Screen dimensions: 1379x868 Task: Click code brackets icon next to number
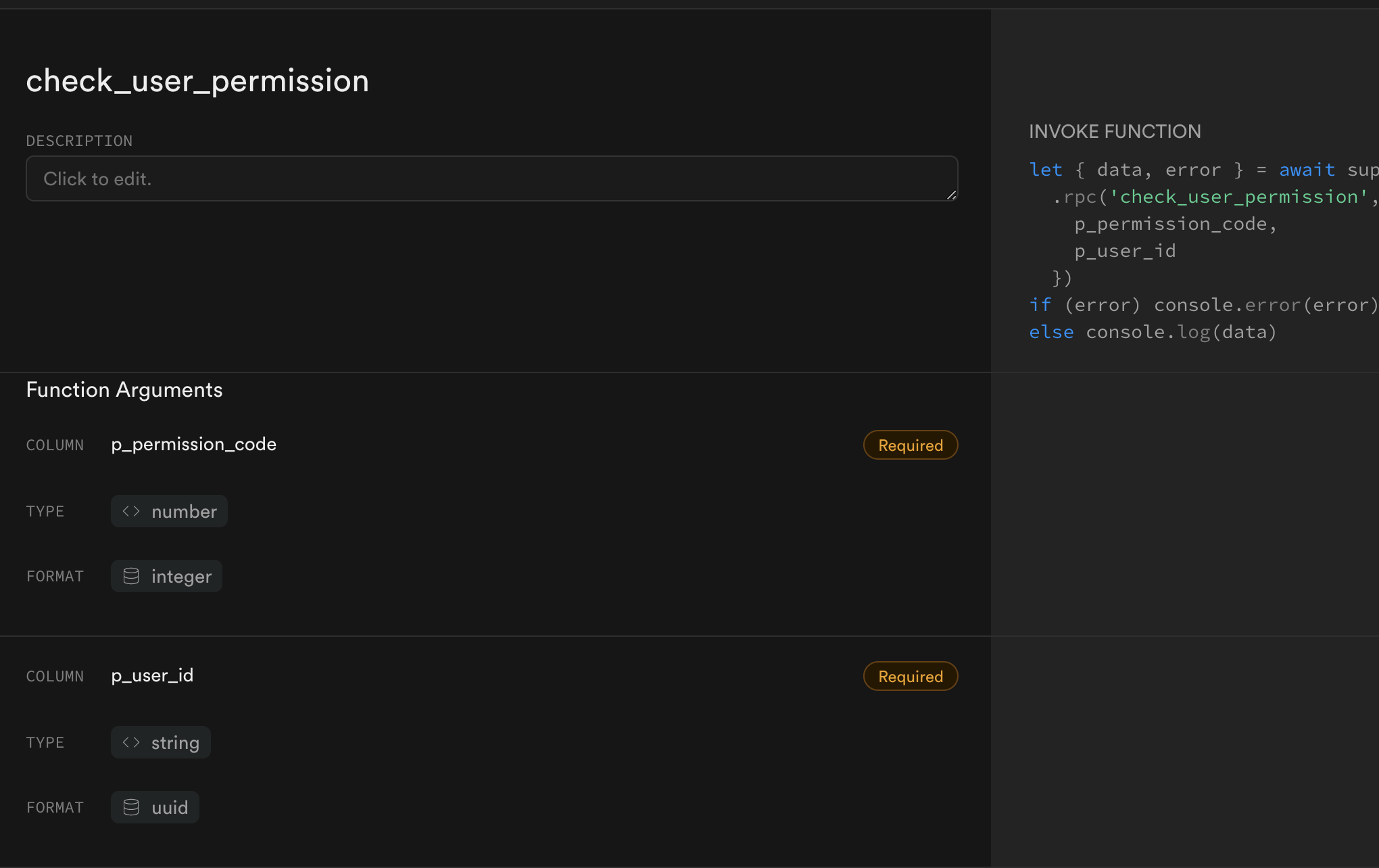(131, 511)
